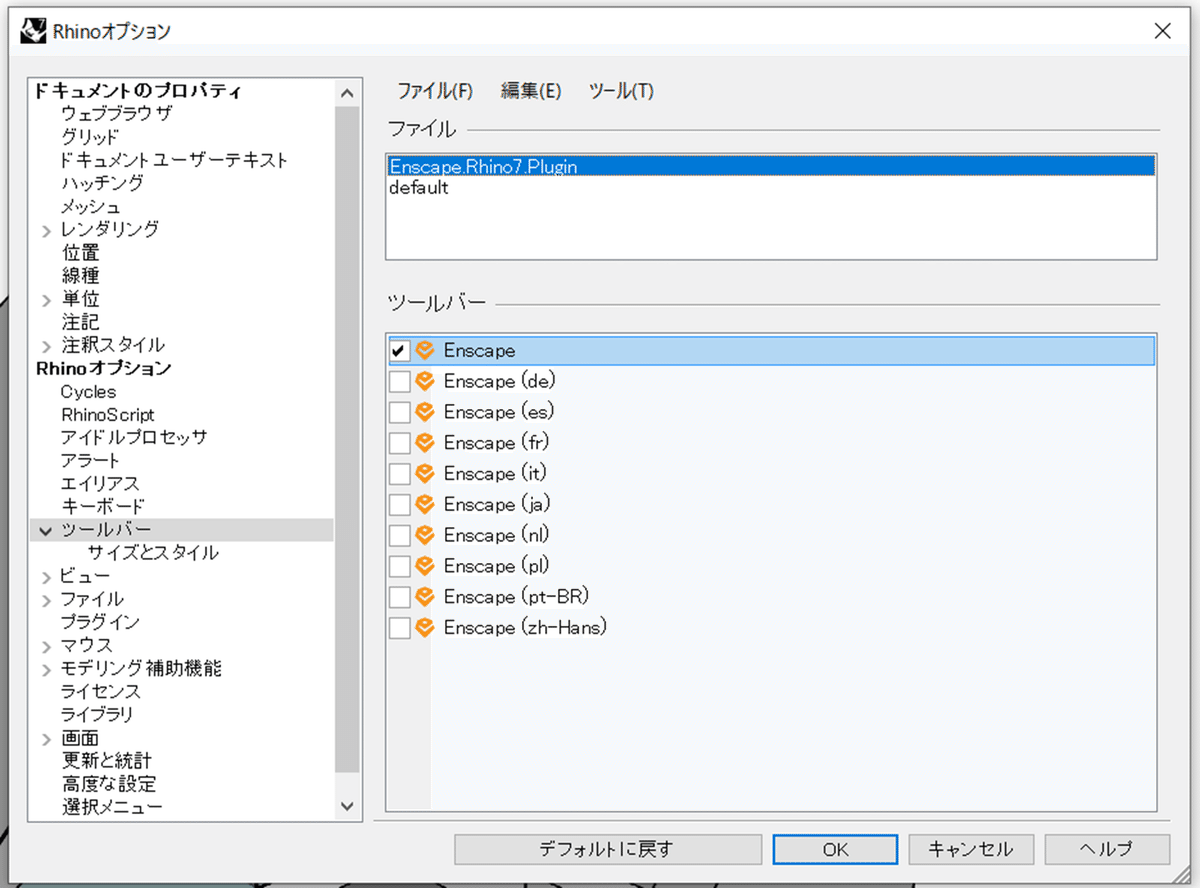Select Enscape.Rhino7.Plugin in file list

(x=771, y=167)
